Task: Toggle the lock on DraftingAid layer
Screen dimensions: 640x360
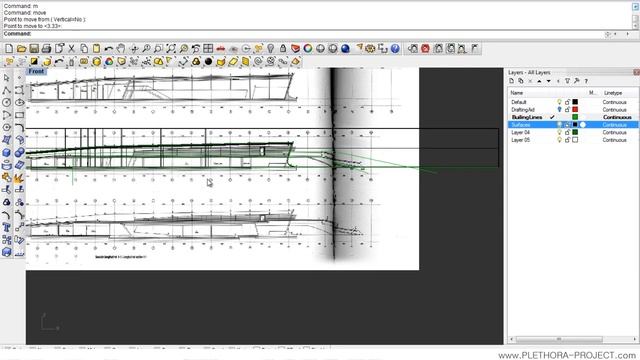Action: pyautogui.click(x=567, y=109)
